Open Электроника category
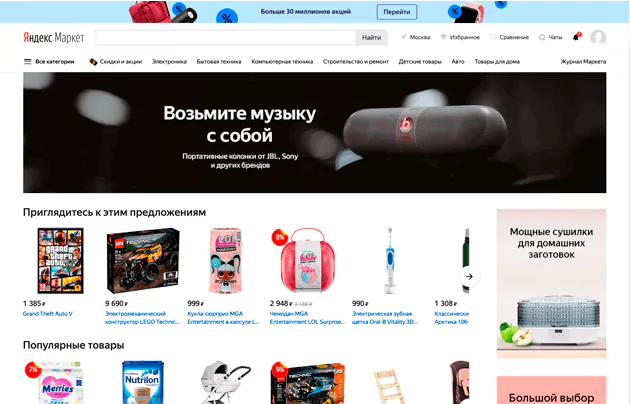Image resolution: width=630 pixels, height=404 pixels. pos(169,61)
